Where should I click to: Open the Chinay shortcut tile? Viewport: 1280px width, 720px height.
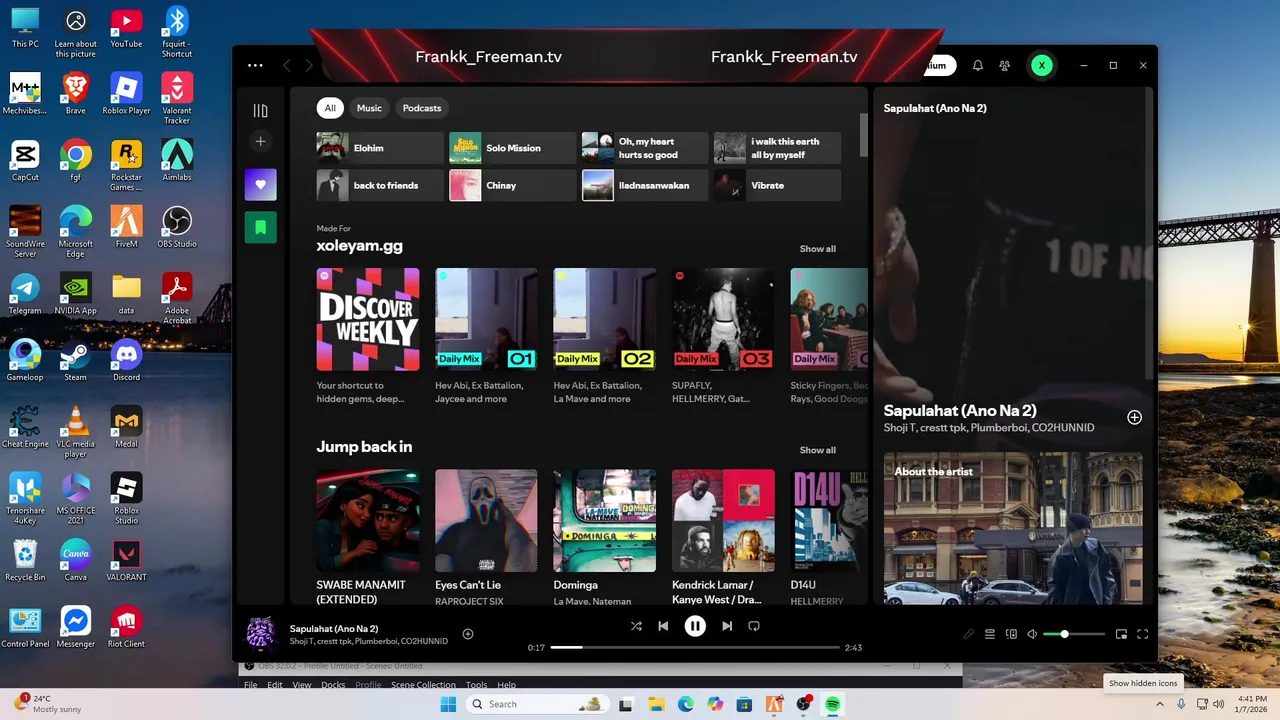512,185
